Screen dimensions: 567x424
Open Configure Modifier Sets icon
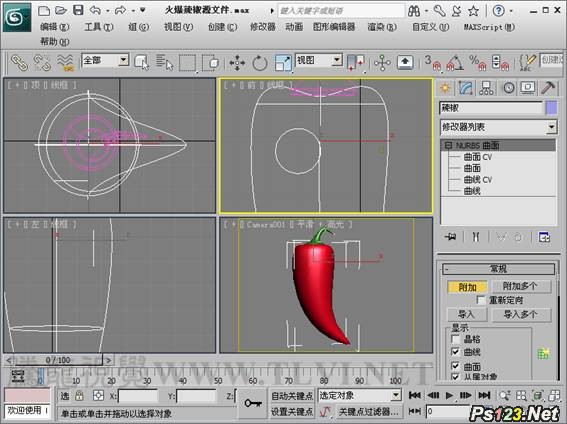(x=544, y=237)
